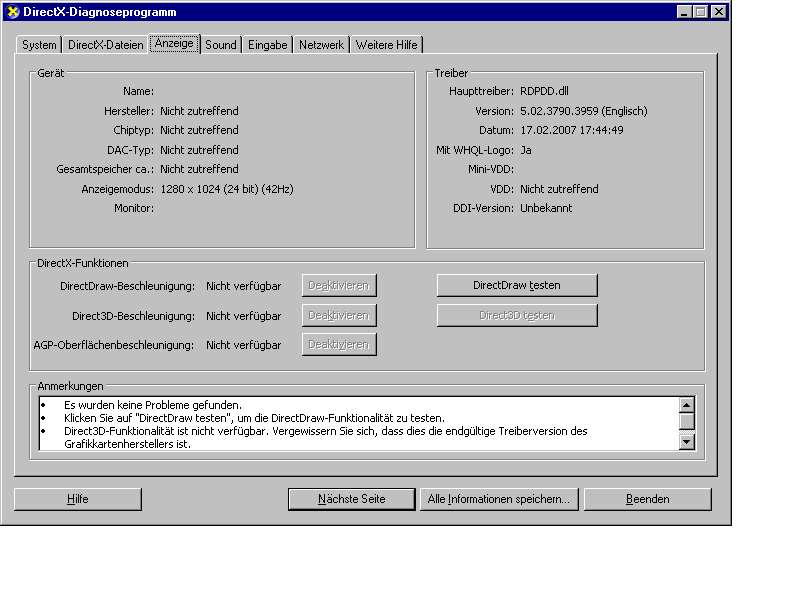The width and height of the screenshot is (800, 600).
Task: Click Nicht verfügbar beside Direct3D-Beschleunigung
Action: tap(243, 316)
